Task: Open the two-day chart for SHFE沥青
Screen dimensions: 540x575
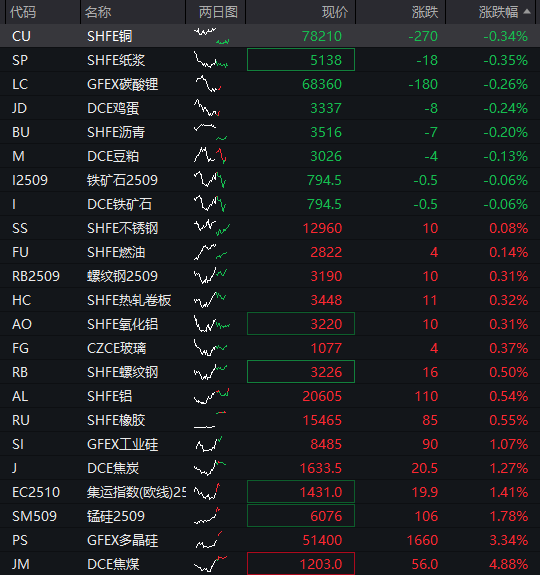Action: (210, 132)
